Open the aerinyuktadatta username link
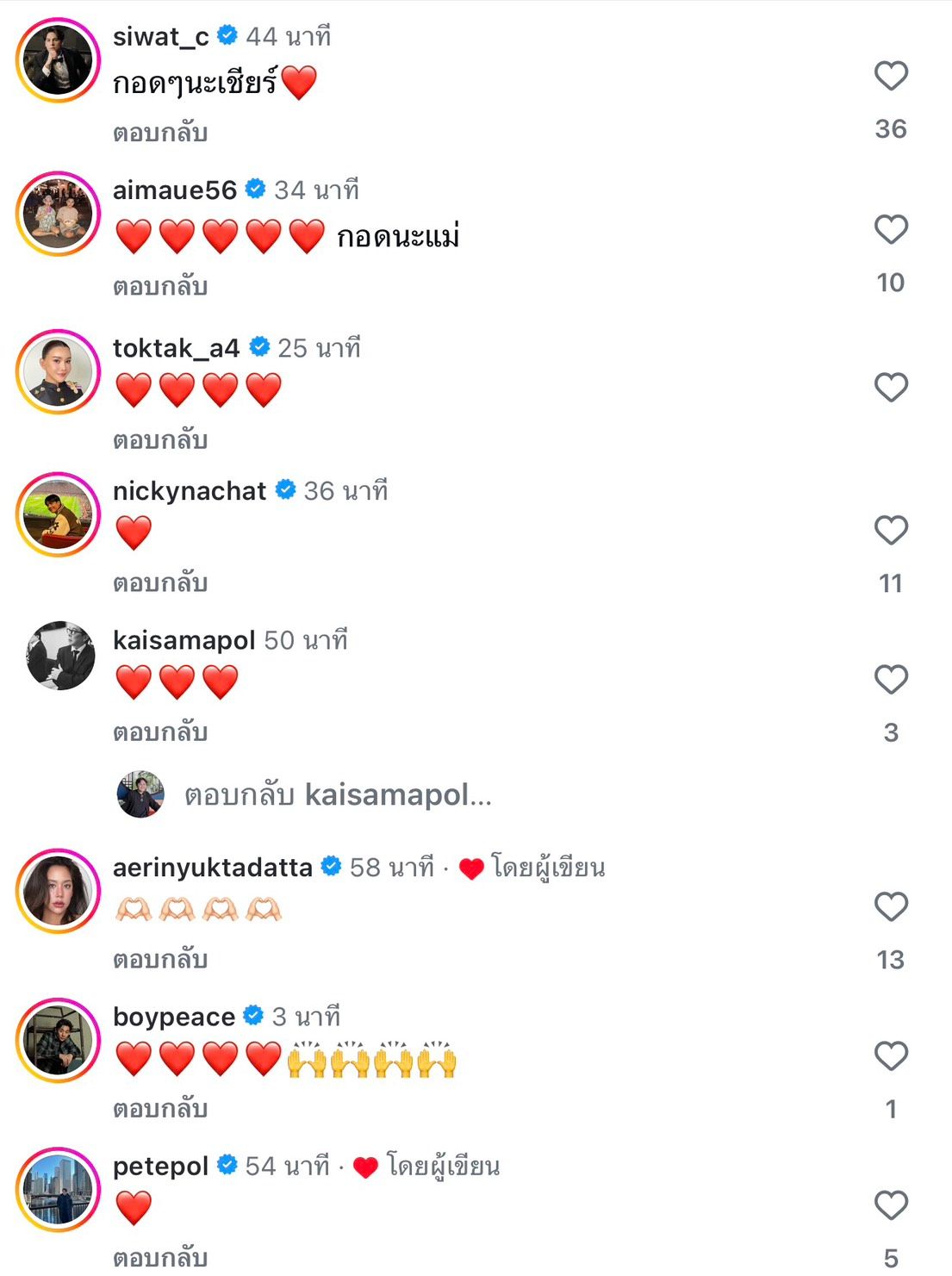Viewport: 952px width, 1276px height. pos(212,867)
